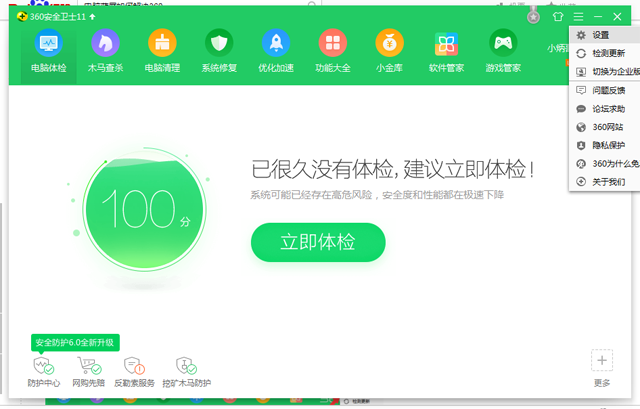Click the medal badge icon in title bar
640x409 pixels.
(x=533, y=16)
